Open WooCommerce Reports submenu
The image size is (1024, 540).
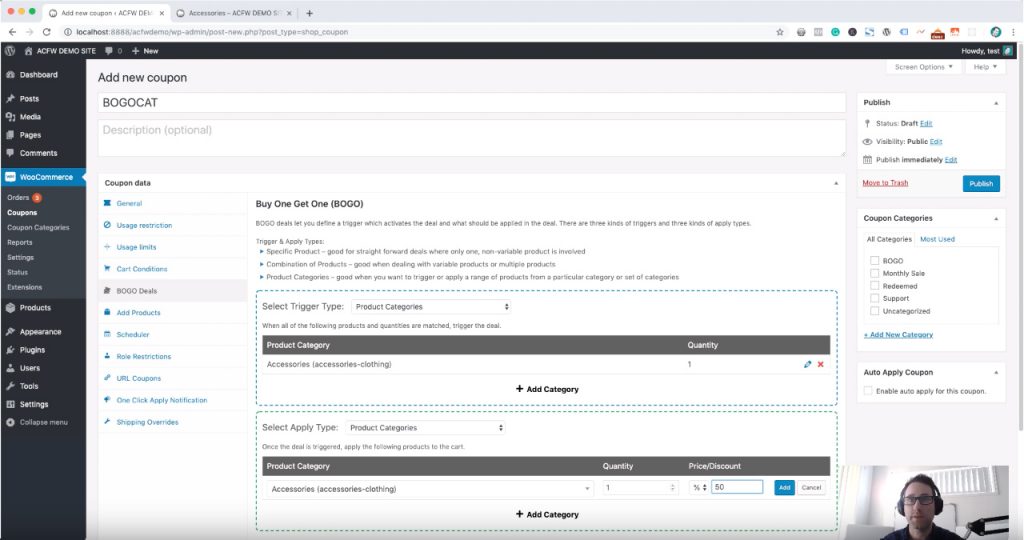point(20,242)
